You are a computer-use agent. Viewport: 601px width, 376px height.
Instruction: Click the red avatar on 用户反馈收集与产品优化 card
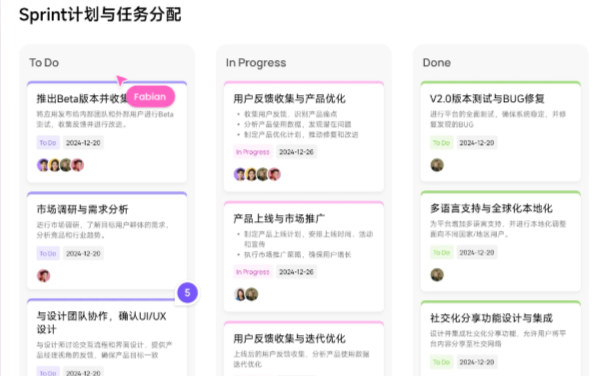point(274,174)
